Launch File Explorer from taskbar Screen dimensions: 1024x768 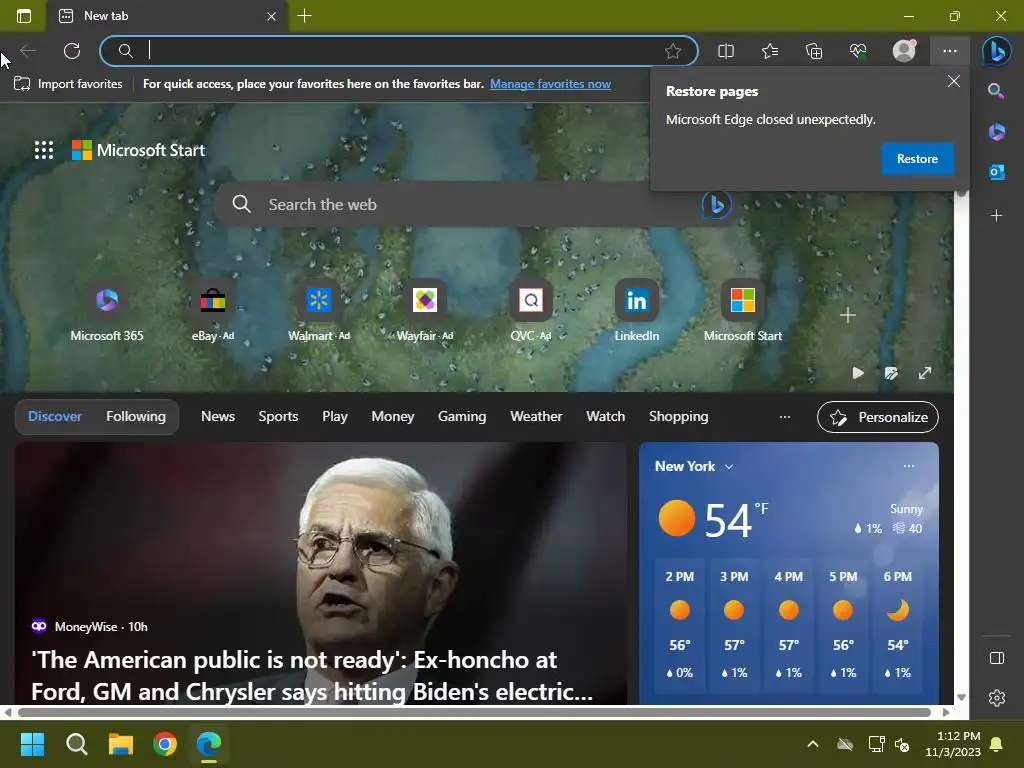click(x=121, y=744)
